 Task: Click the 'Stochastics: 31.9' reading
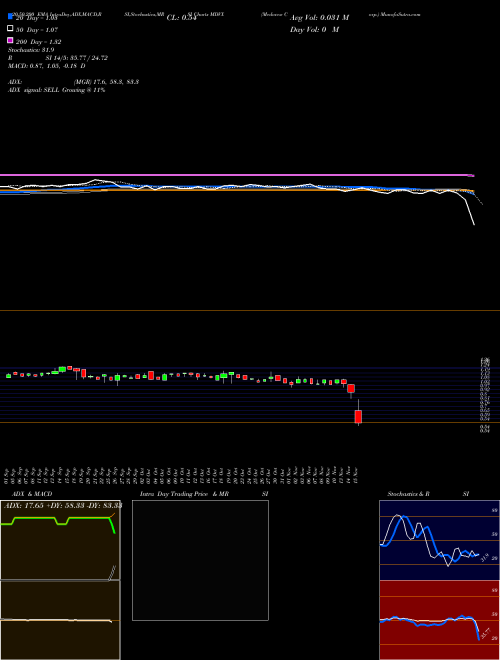coord(31,50)
